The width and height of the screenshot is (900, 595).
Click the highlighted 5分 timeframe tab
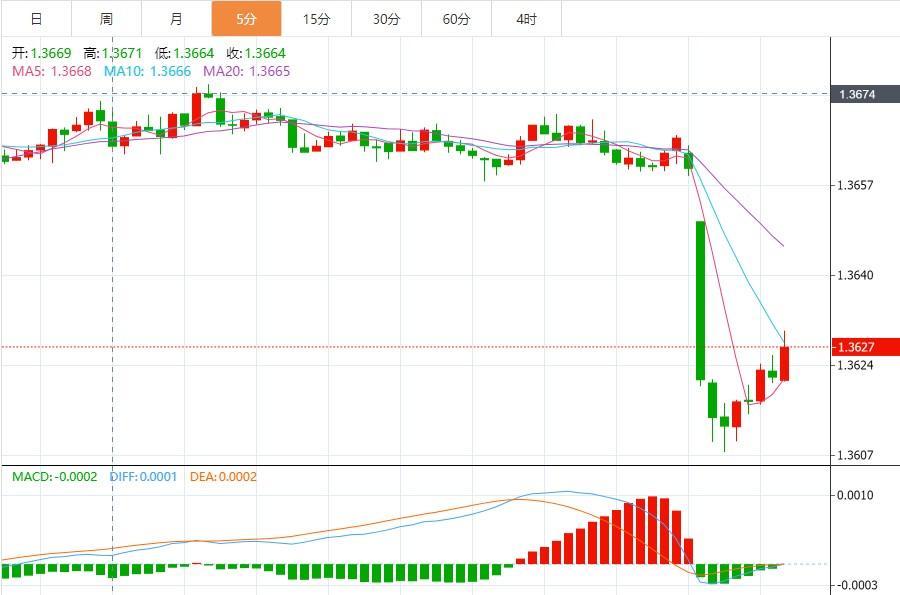pos(246,19)
